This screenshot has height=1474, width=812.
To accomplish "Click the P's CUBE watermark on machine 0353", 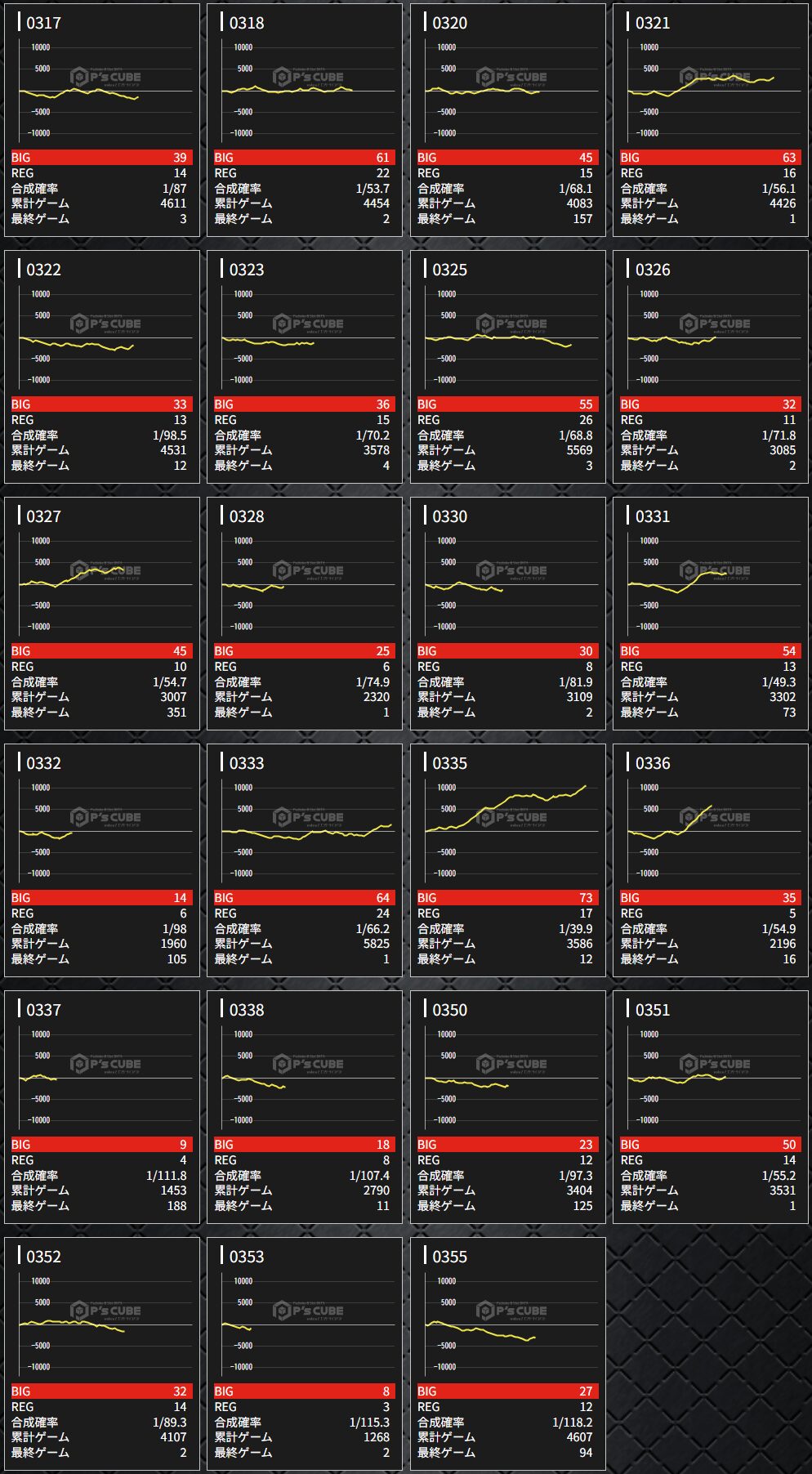I will [310, 1311].
